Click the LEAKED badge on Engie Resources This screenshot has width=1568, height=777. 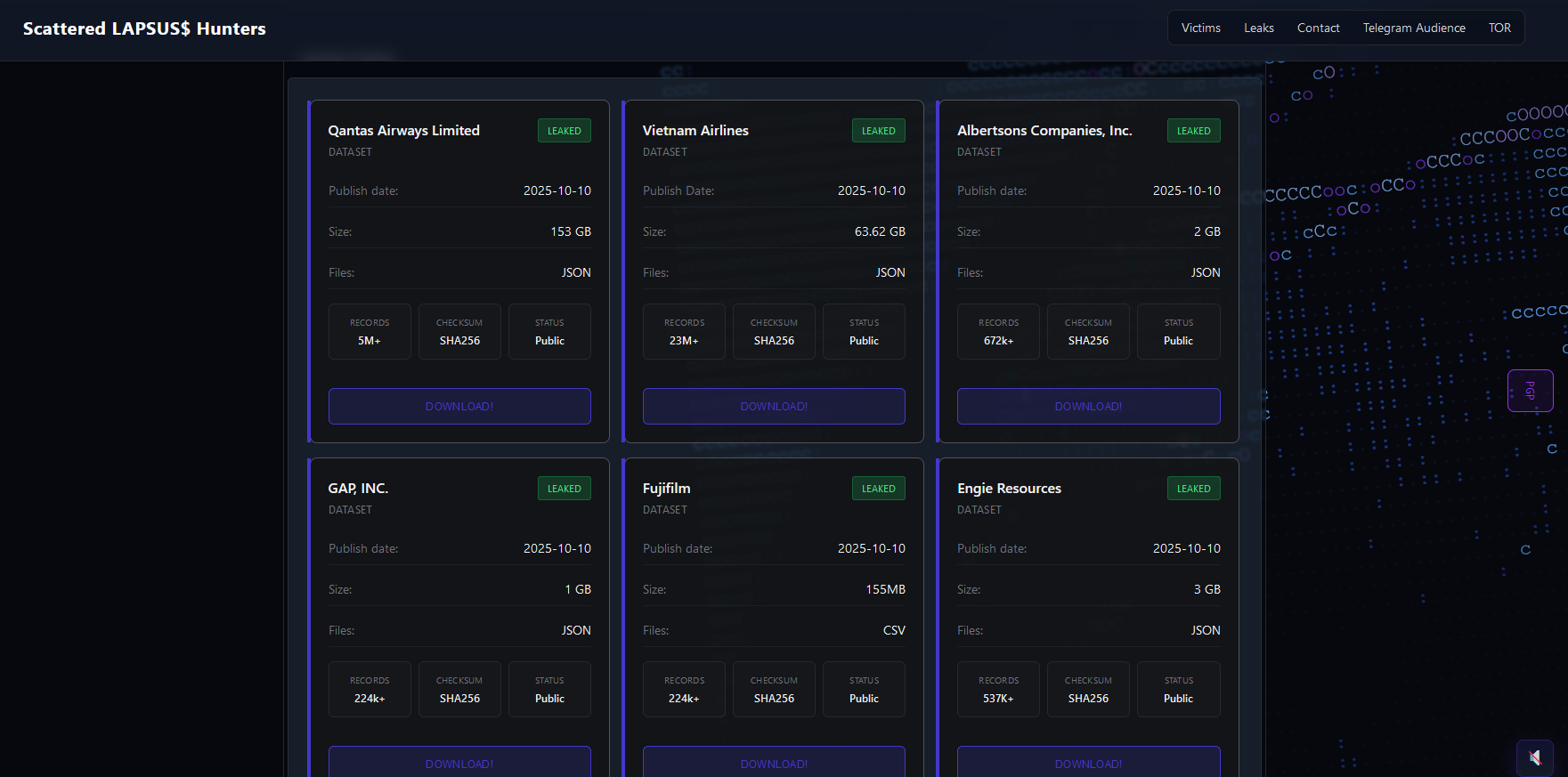pos(1193,489)
